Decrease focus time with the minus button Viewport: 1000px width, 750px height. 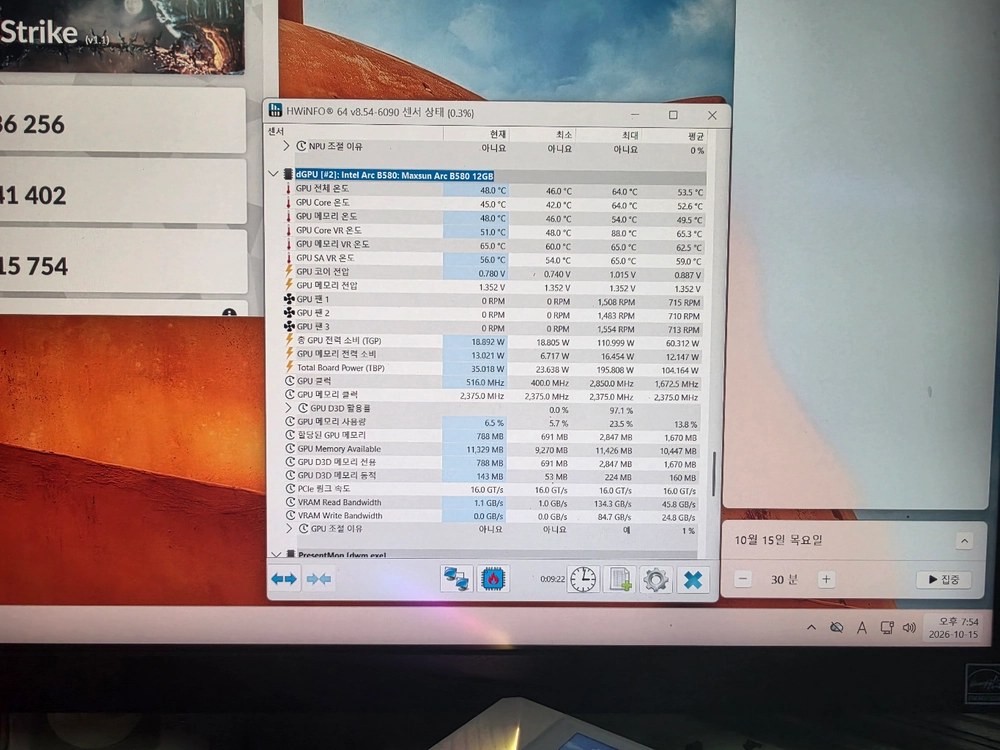743,579
